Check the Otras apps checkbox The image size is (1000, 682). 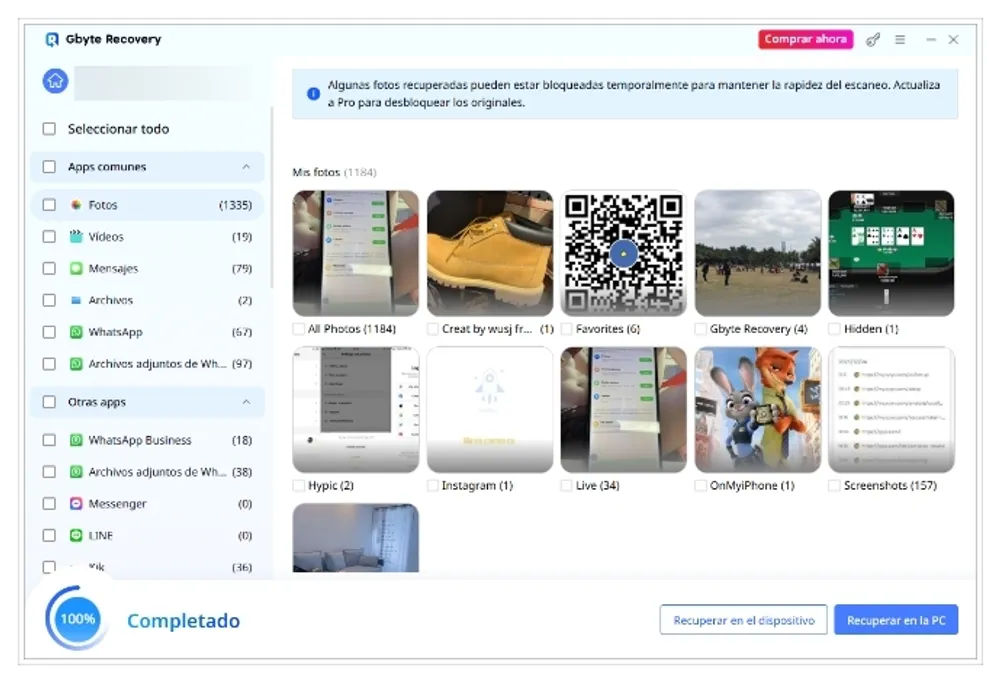coord(49,402)
